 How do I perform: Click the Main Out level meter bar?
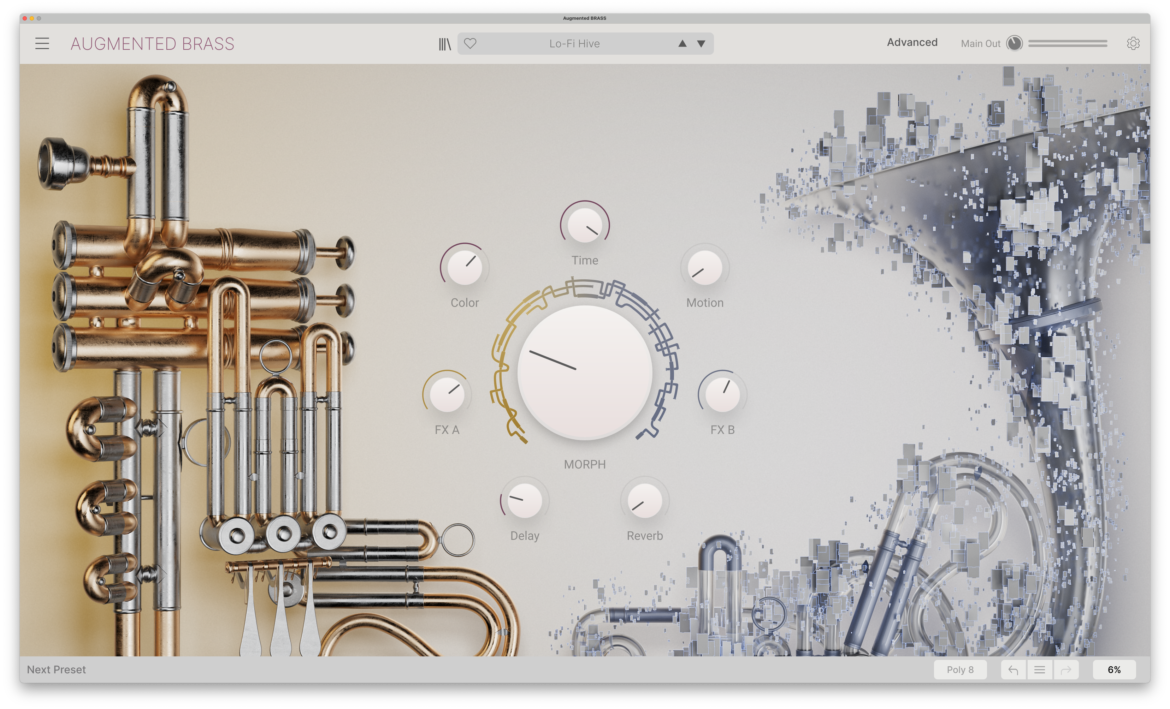pos(1067,44)
